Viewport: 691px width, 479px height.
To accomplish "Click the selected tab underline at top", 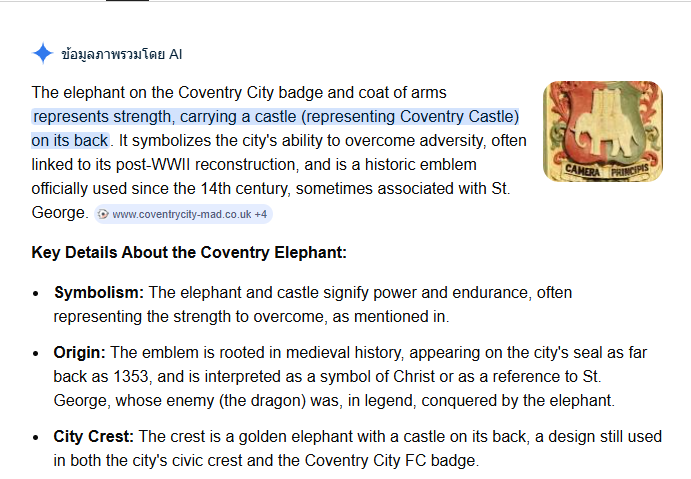I will click(x=127, y=1).
